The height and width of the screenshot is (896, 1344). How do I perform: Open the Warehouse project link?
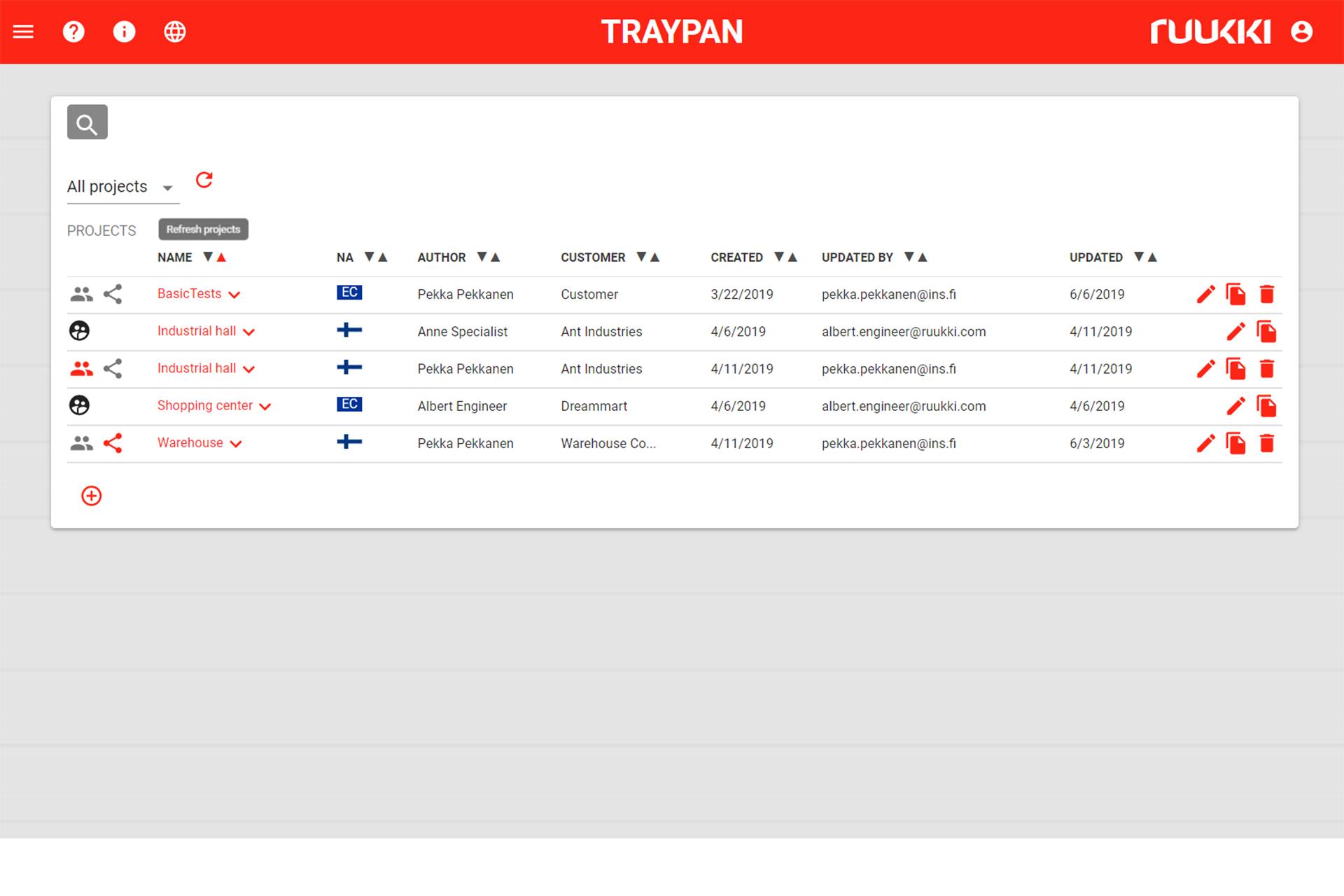pos(190,442)
